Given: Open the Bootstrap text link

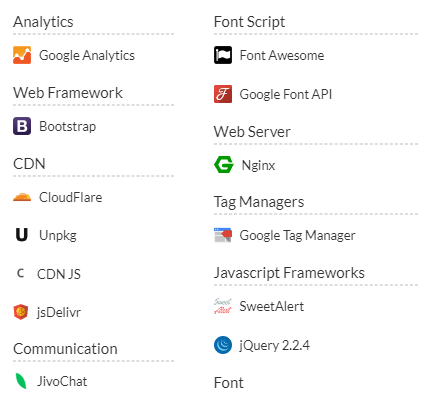Looking at the screenshot, I should coord(68,126).
